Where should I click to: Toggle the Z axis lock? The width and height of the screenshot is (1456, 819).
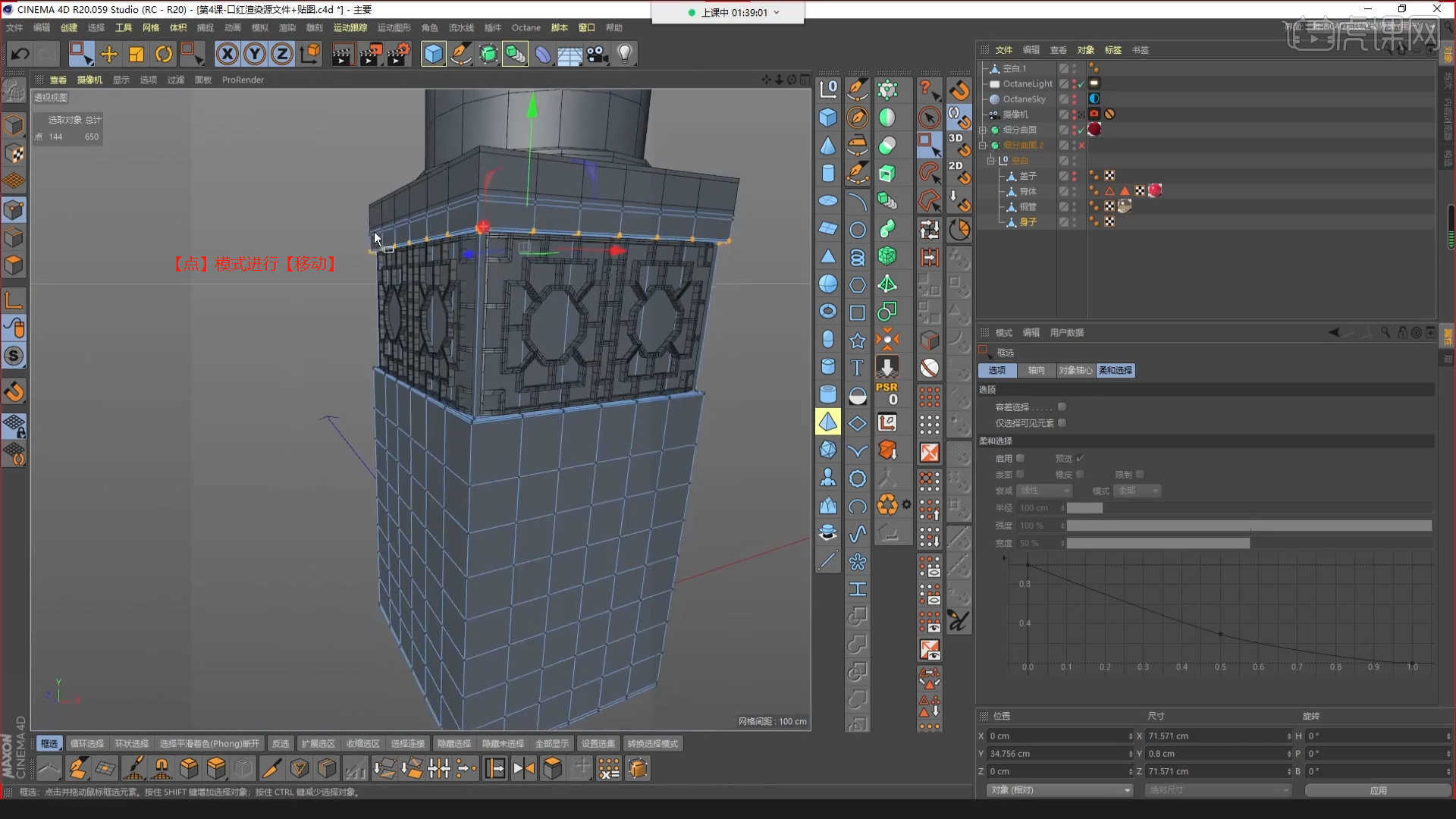[x=282, y=54]
